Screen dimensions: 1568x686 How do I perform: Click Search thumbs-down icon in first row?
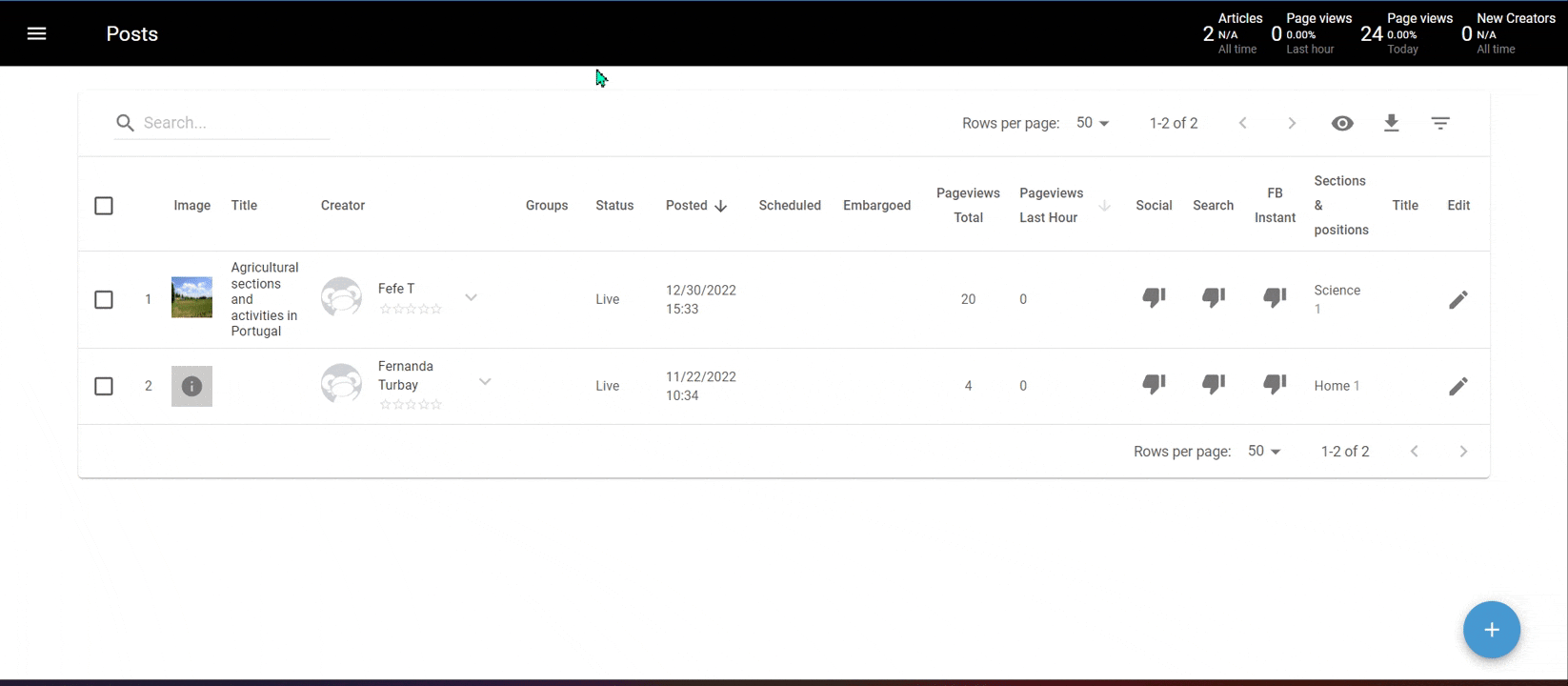tap(1213, 298)
